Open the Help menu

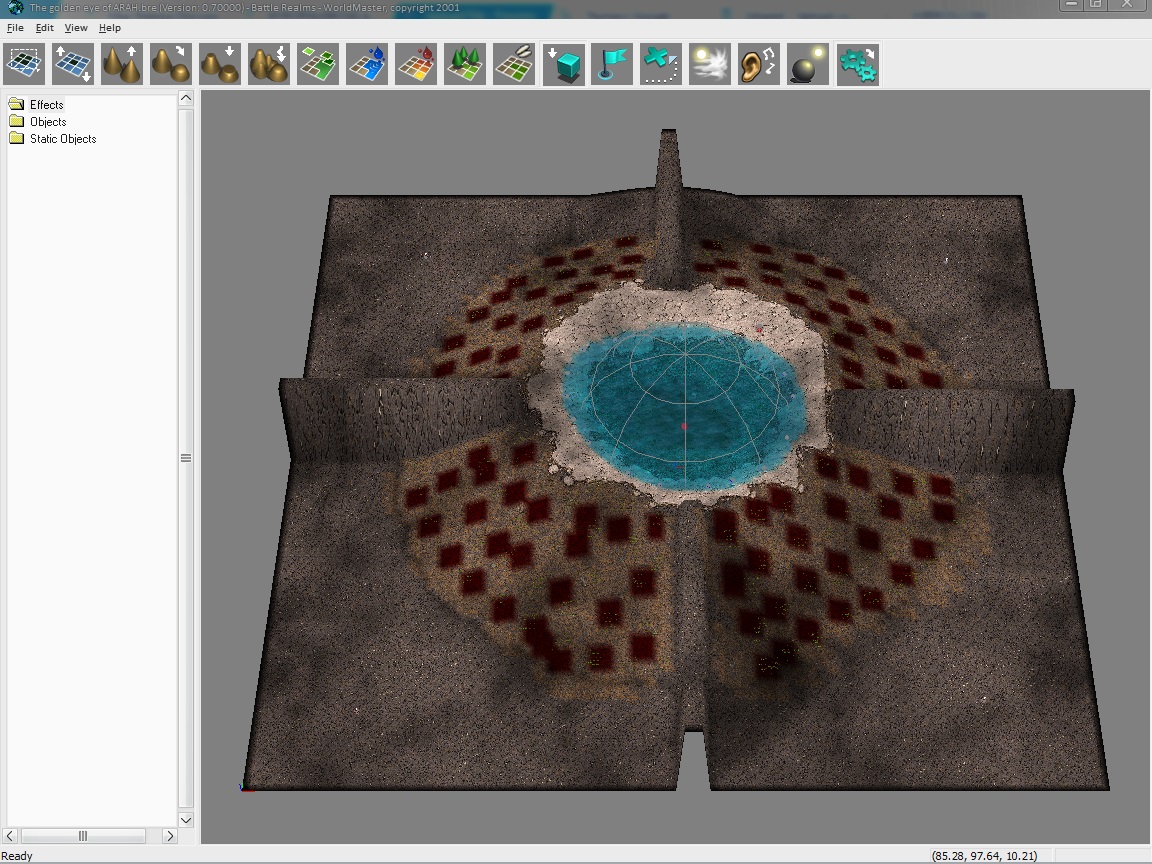pyautogui.click(x=109, y=28)
